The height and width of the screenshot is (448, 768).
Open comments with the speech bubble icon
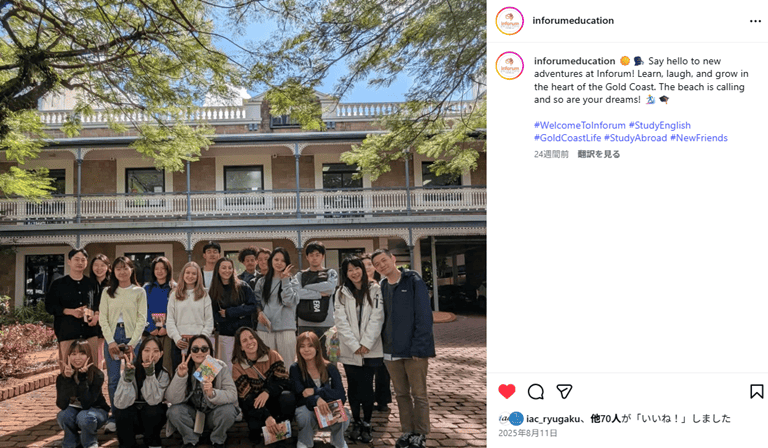[x=536, y=391]
